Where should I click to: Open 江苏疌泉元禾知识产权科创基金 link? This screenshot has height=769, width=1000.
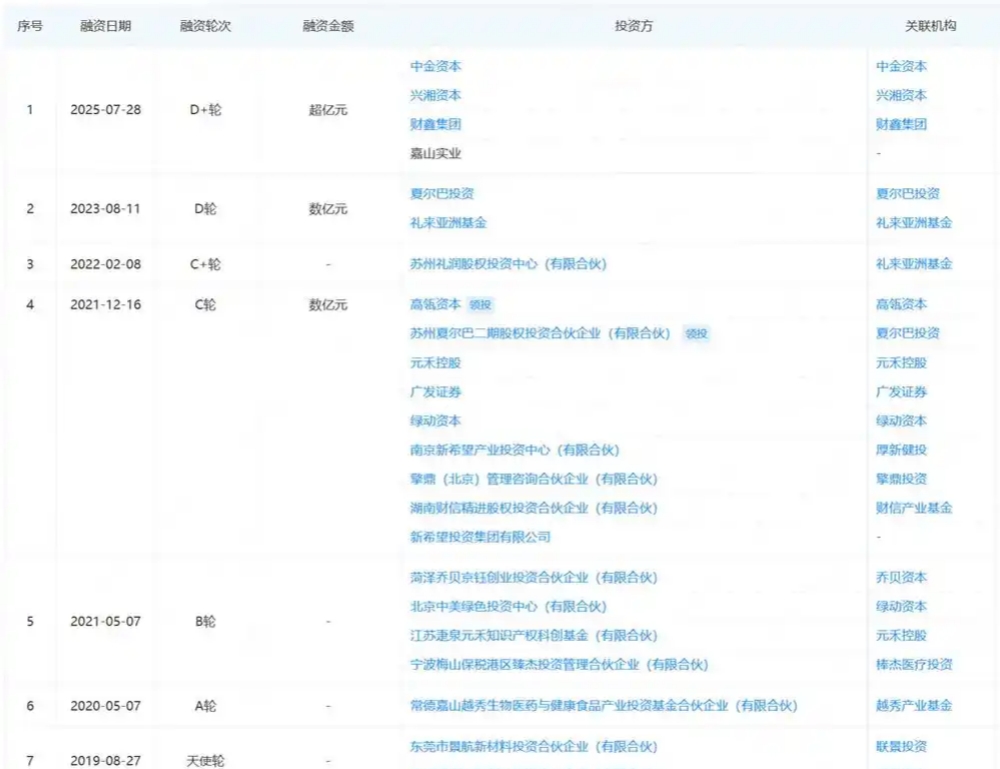534,636
